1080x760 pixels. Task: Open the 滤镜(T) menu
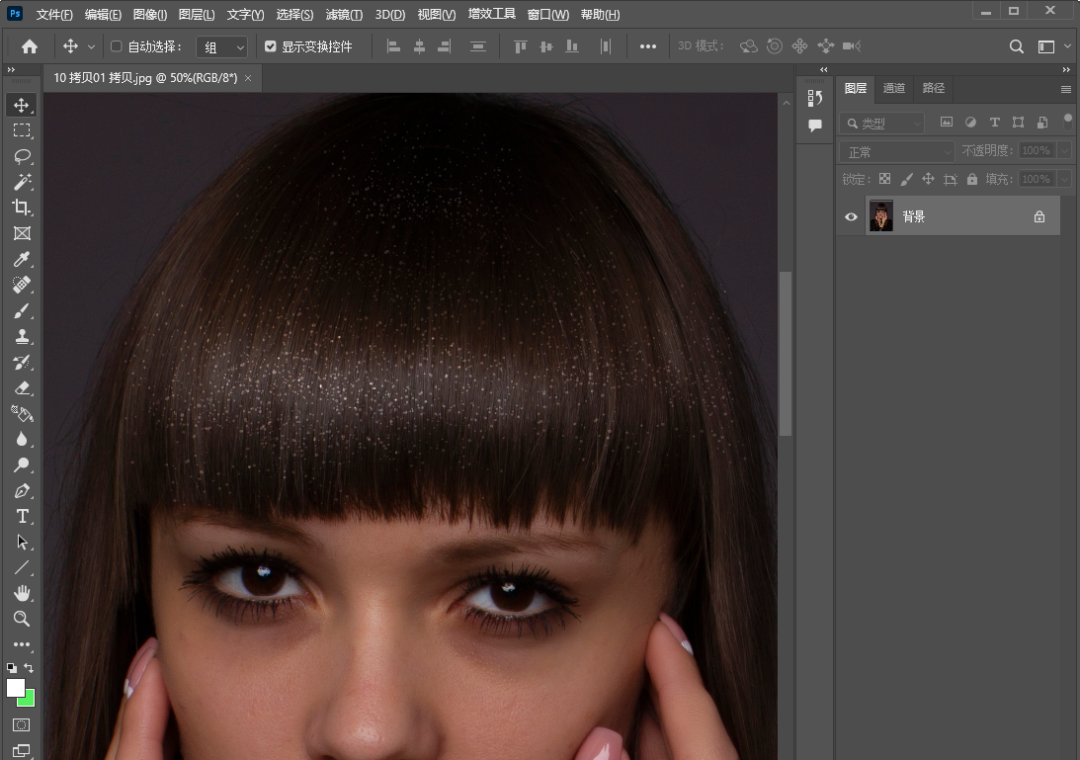(344, 15)
